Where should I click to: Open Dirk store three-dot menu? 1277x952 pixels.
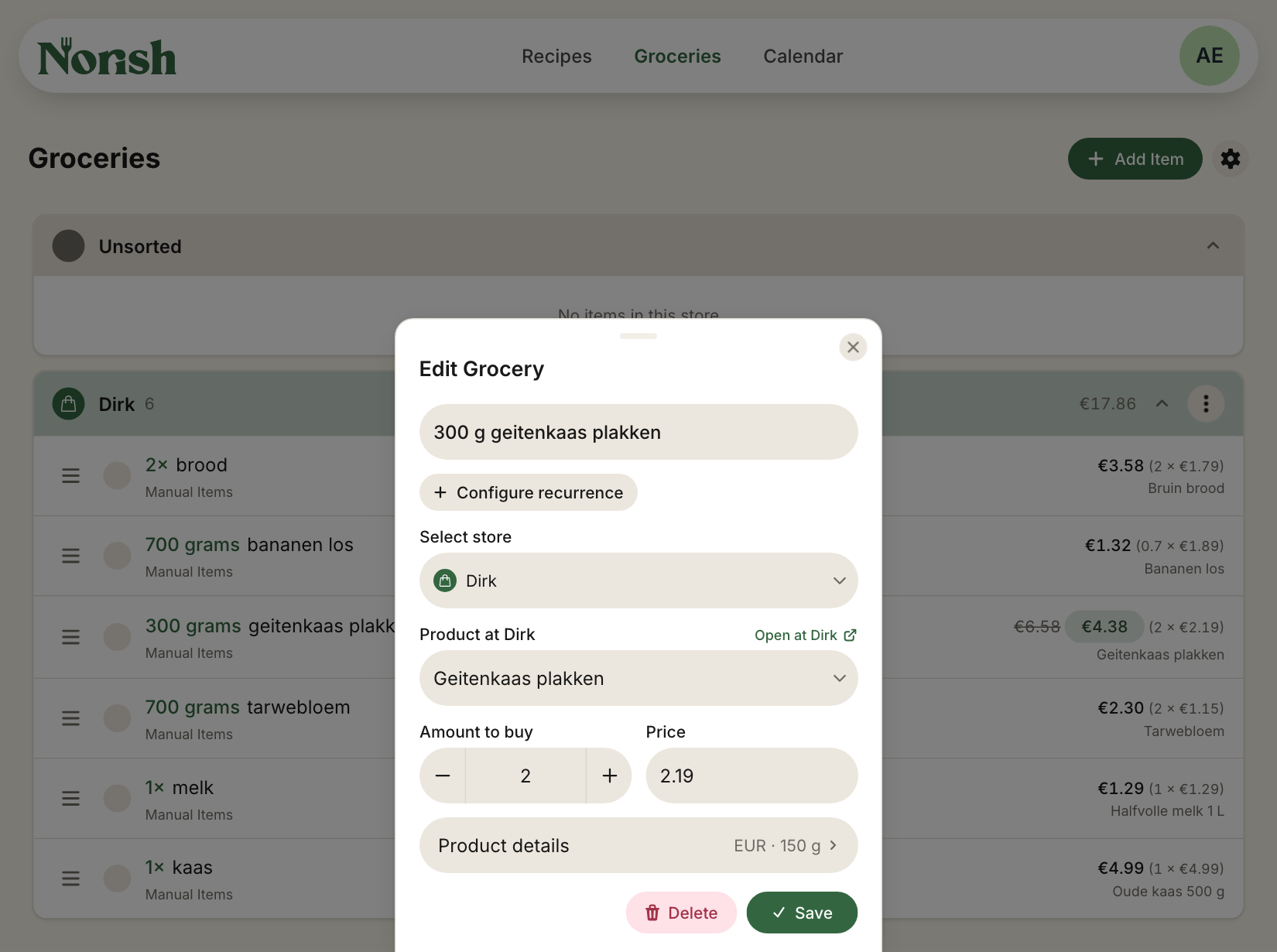coord(1206,404)
